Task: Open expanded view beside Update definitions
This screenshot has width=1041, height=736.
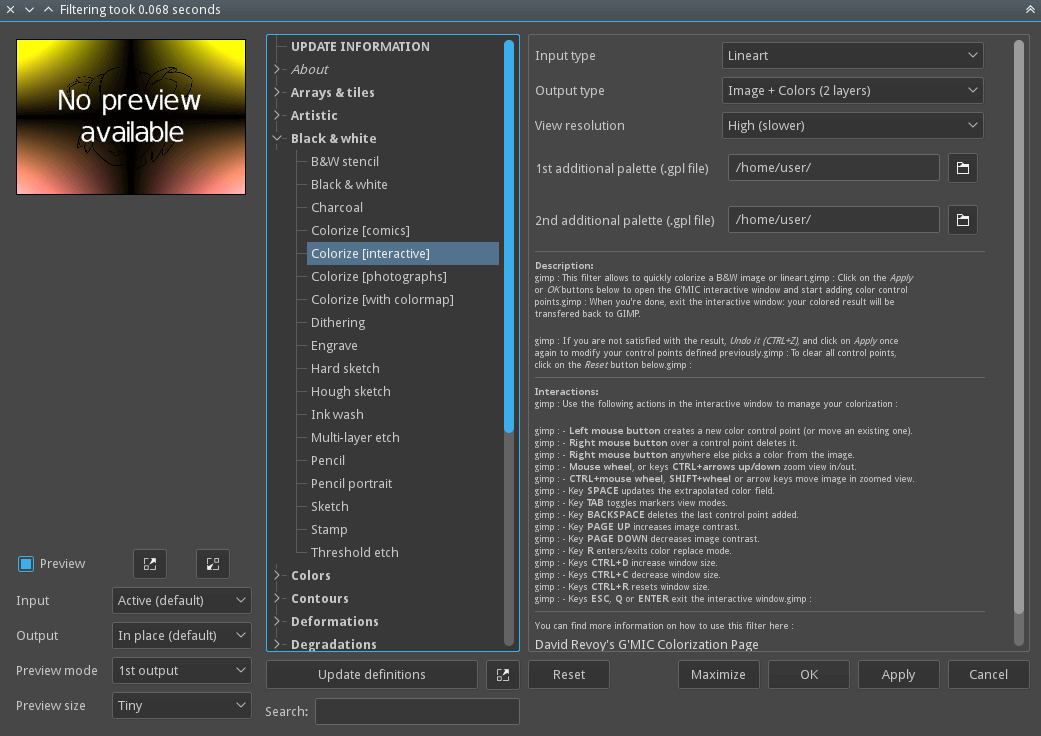Action: point(502,674)
